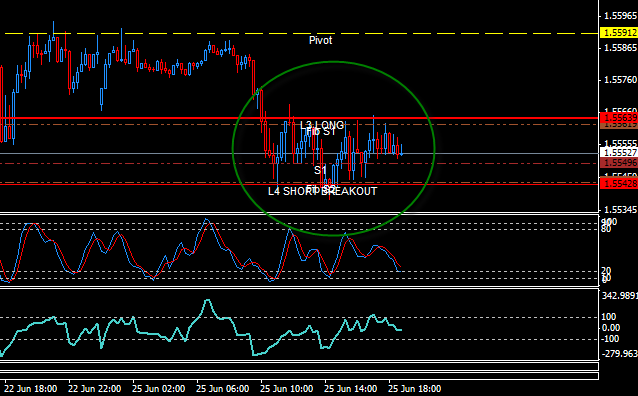Click the 22 Jun 22:00 time label
Image resolution: width=638 pixels, height=396 pixels.
(94, 389)
